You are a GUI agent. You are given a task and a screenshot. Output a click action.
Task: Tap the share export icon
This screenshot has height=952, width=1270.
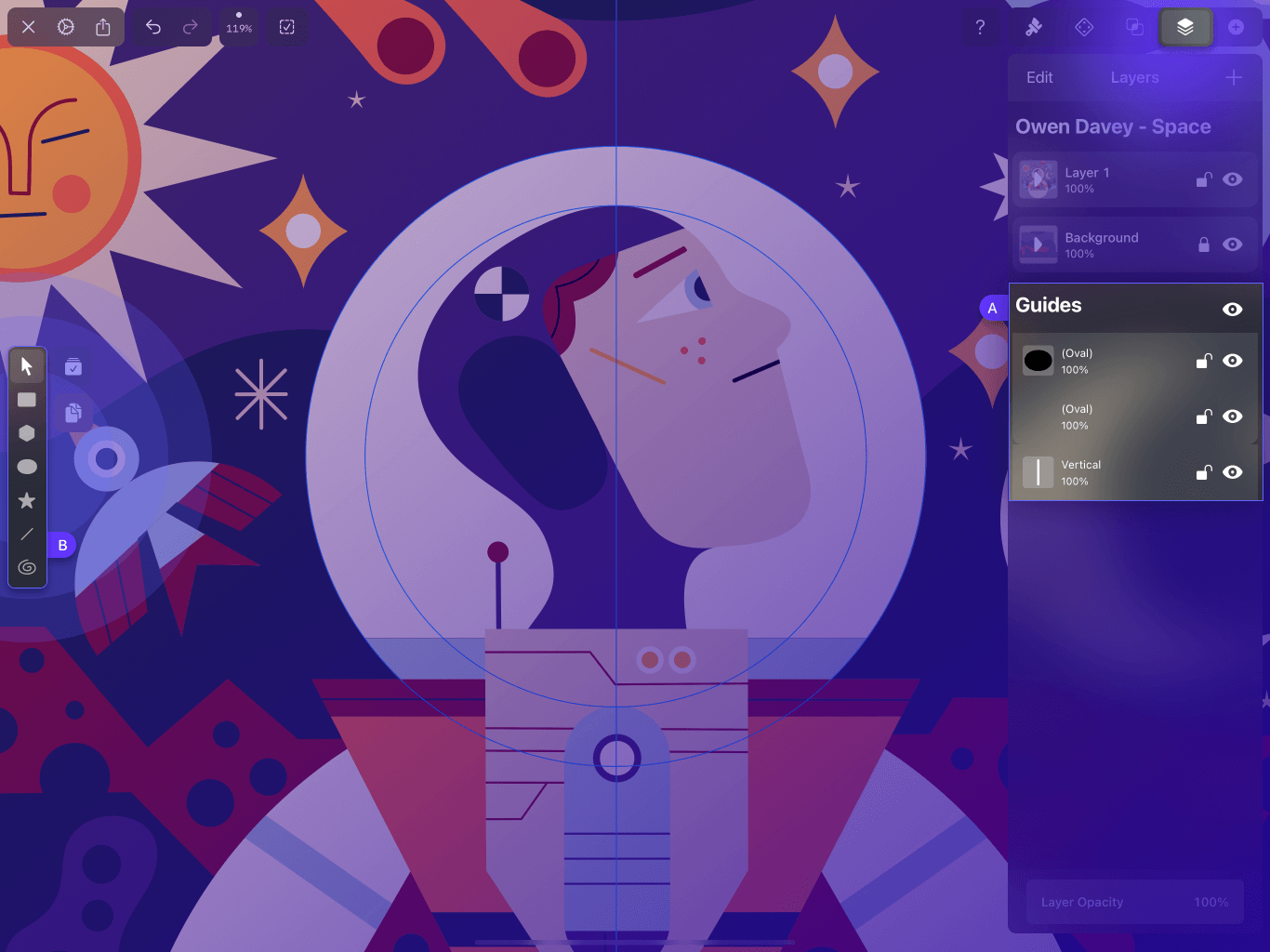click(x=103, y=27)
